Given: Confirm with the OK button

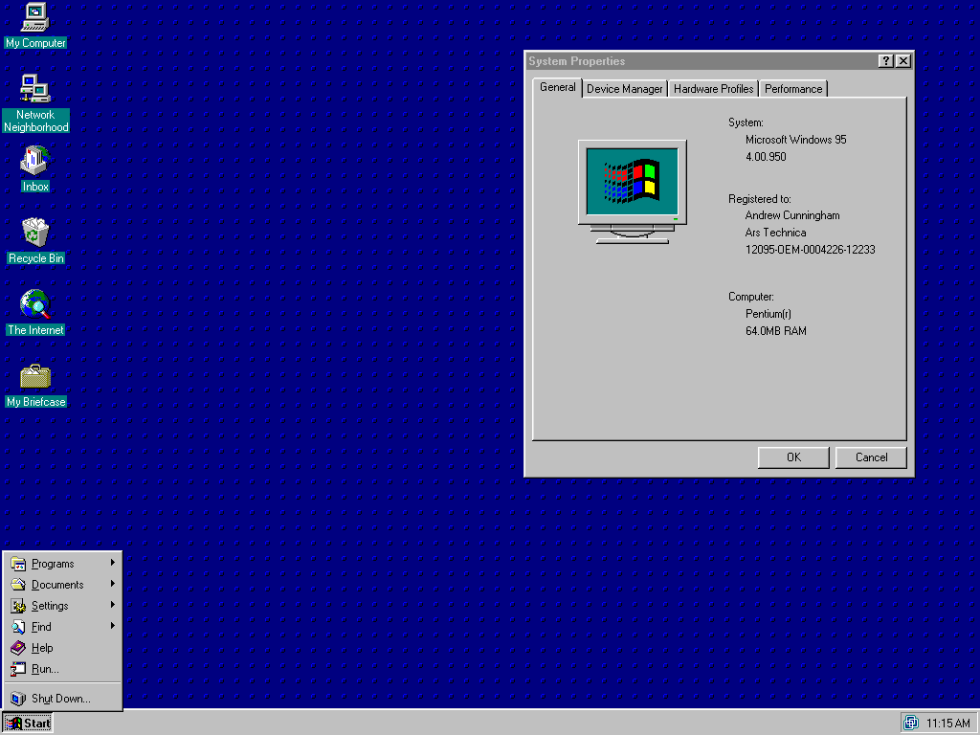Looking at the screenshot, I should pyautogui.click(x=793, y=457).
